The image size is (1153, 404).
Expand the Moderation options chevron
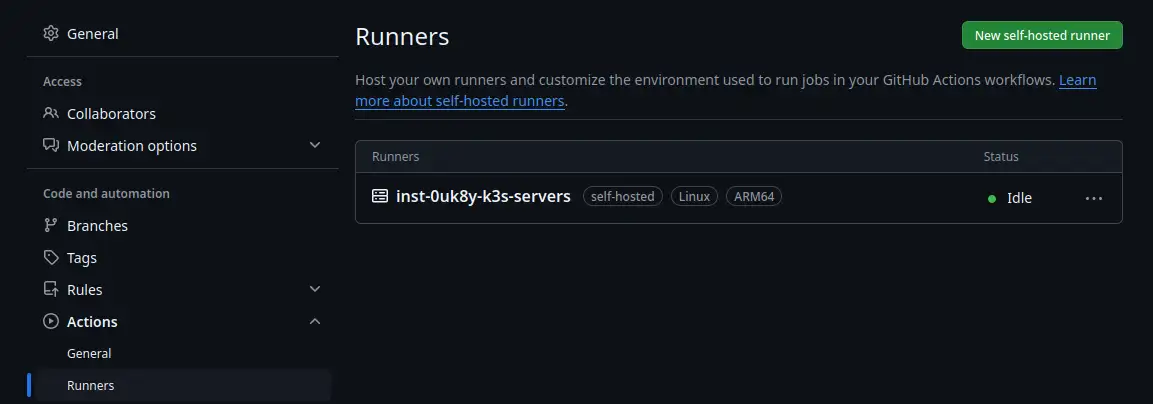(315, 145)
